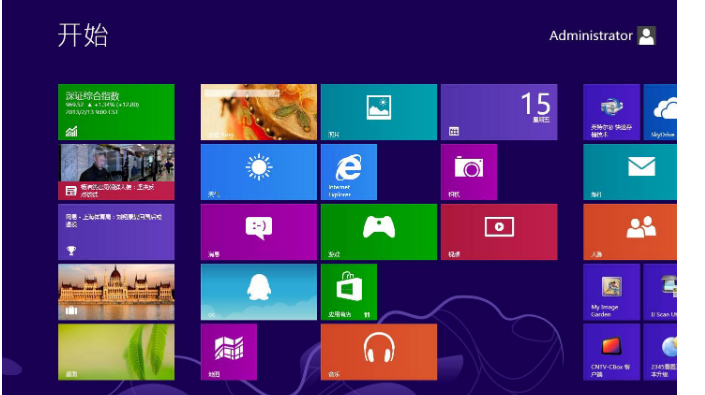The height and width of the screenshot is (395, 705).
Task: Open the Mail envelope tile
Action: tap(630, 172)
